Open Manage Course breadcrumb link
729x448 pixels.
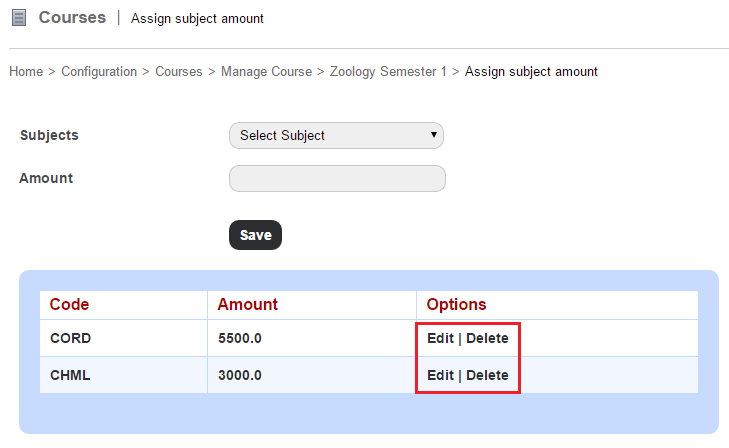click(266, 72)
